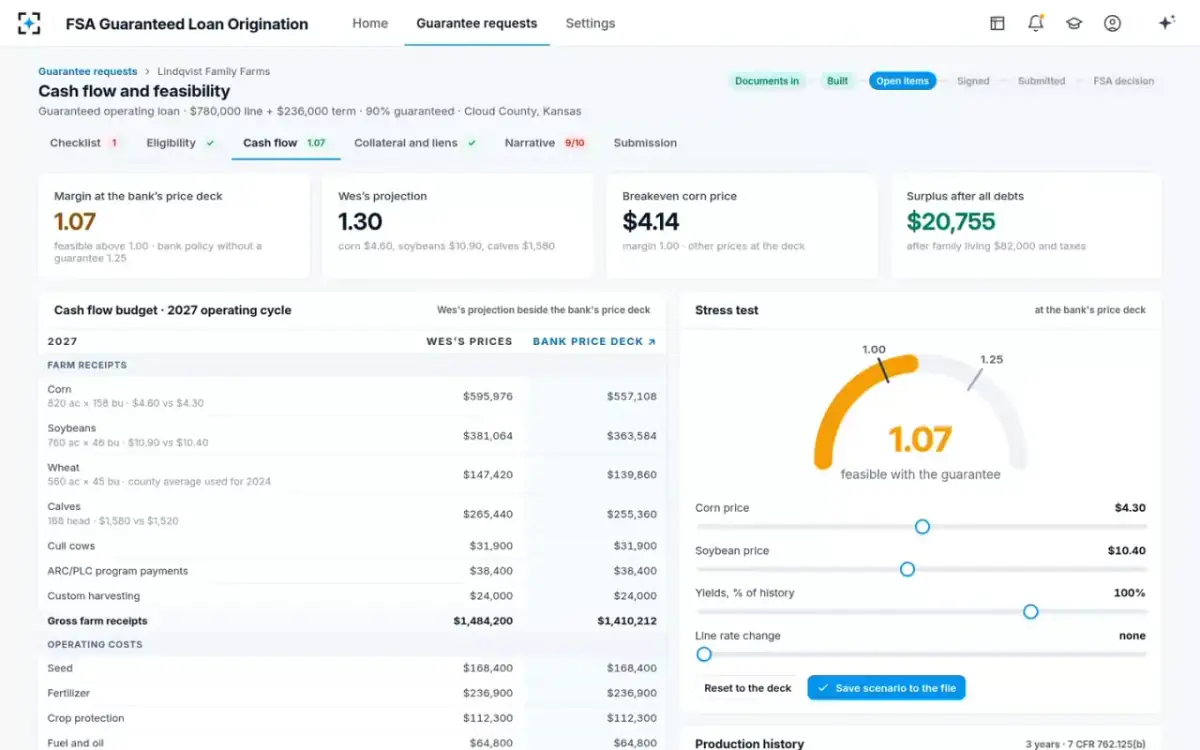
Task: Click the app logo icon
Action: point(29,23)
